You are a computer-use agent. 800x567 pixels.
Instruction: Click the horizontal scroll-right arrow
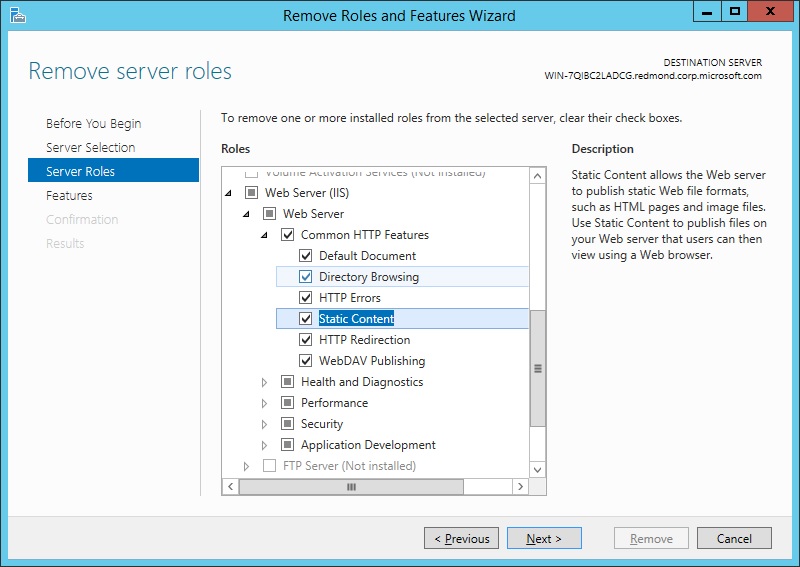(x=520, y=486)
